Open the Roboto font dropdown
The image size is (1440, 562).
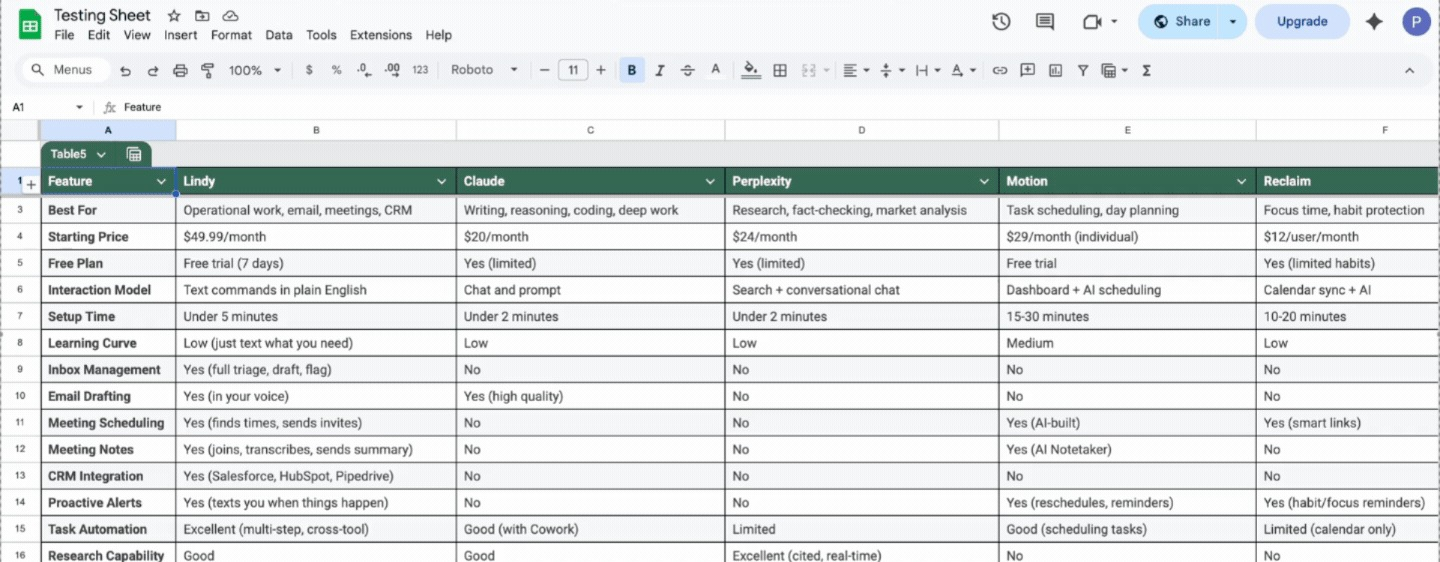point(484,70)
